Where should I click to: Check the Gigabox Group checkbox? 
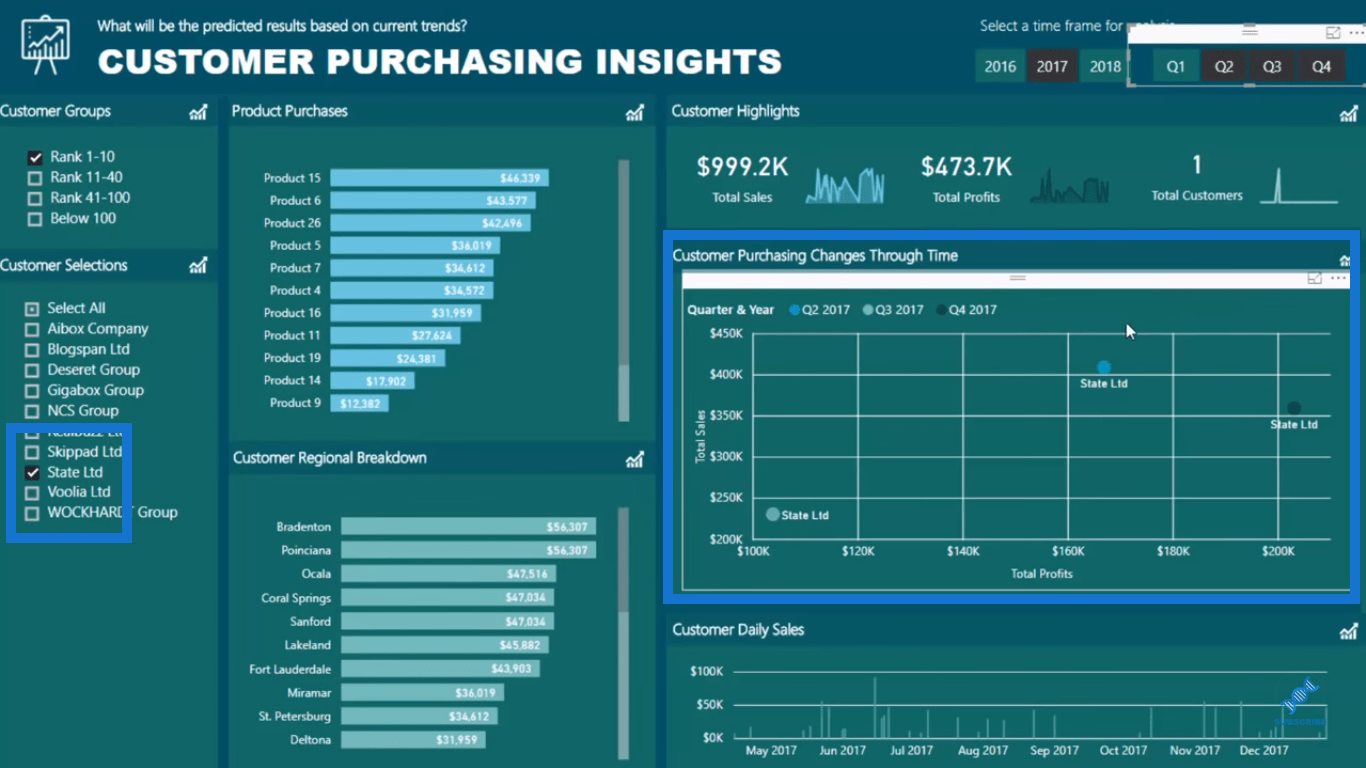(32, 391)
